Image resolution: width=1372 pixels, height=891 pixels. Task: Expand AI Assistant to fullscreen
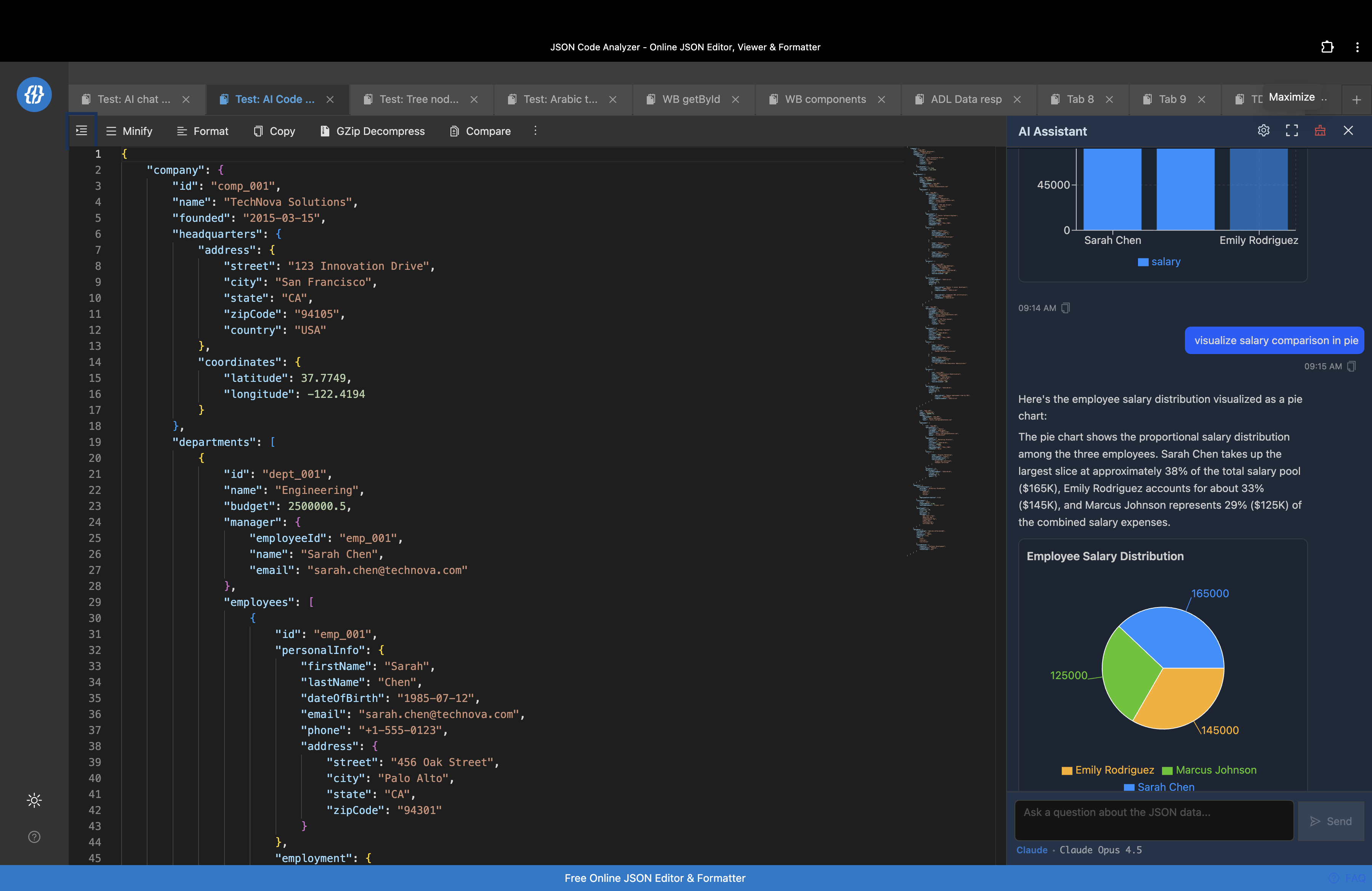pos(1291,131)
